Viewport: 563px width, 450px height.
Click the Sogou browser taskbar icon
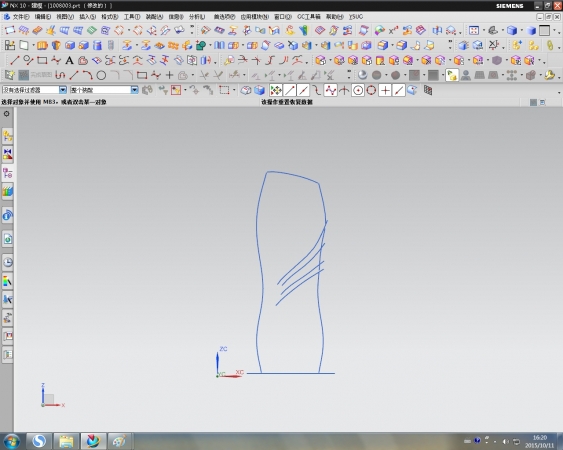[x=39, y=441]
